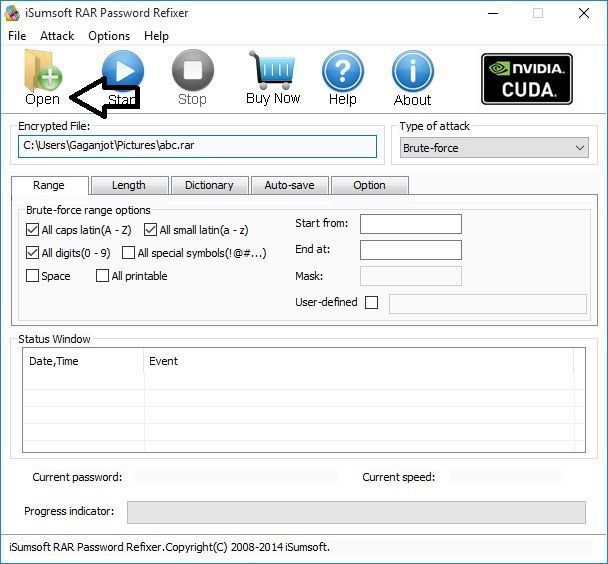Viewport: 608px width, 564px height.
Task: Tick the User-defined checkbox
Action: pyautogui.click(x=371, y=302)
